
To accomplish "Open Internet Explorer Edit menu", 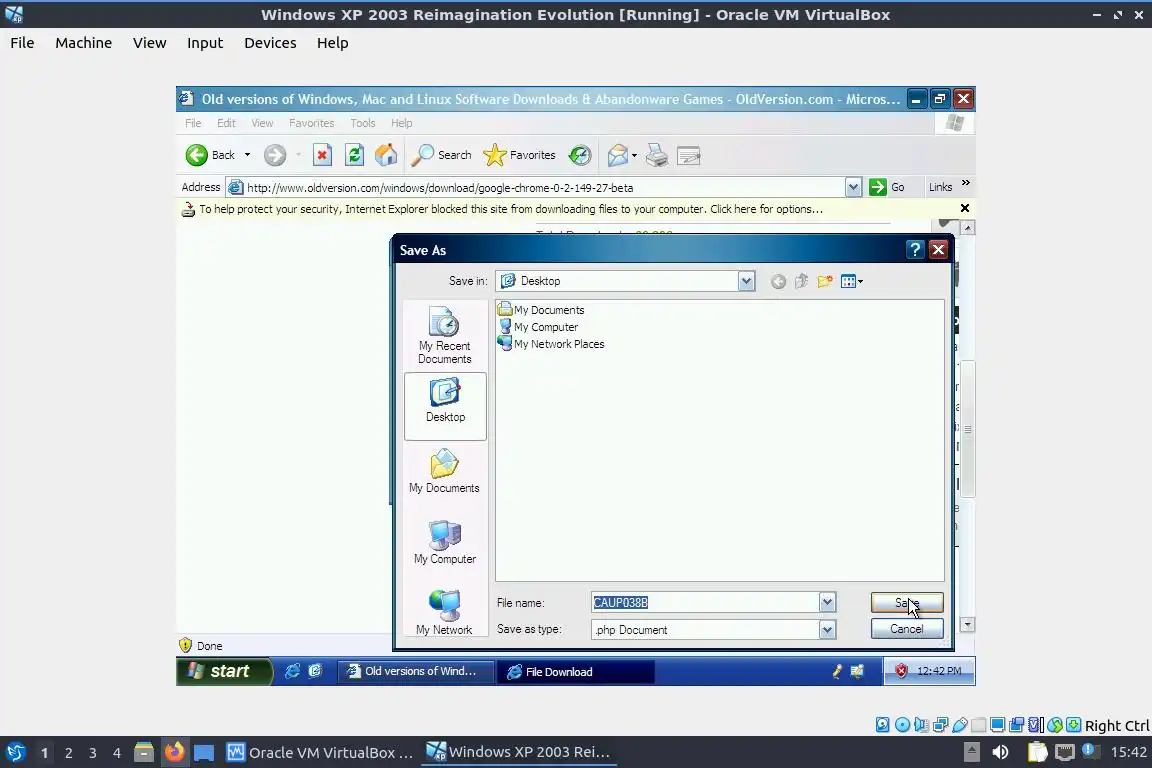I will (226, 123).
